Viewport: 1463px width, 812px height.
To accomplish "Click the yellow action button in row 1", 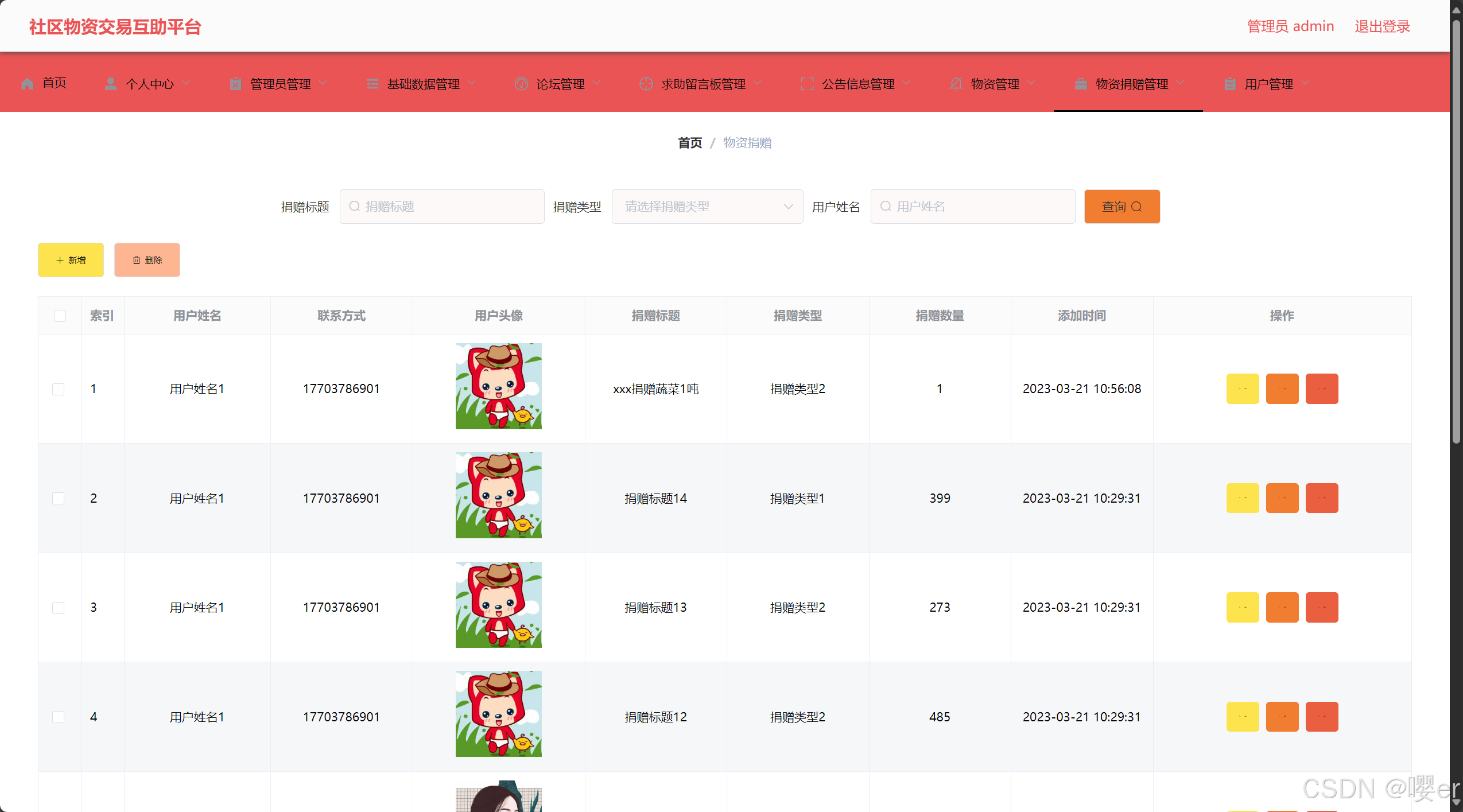I will click(x=1242, y=388).
